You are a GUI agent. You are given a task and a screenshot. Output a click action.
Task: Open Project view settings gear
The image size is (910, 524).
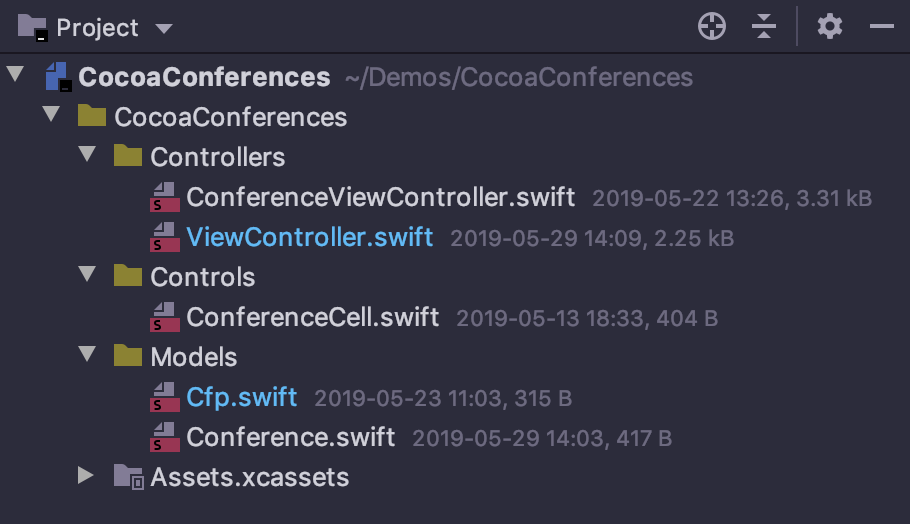830,27
